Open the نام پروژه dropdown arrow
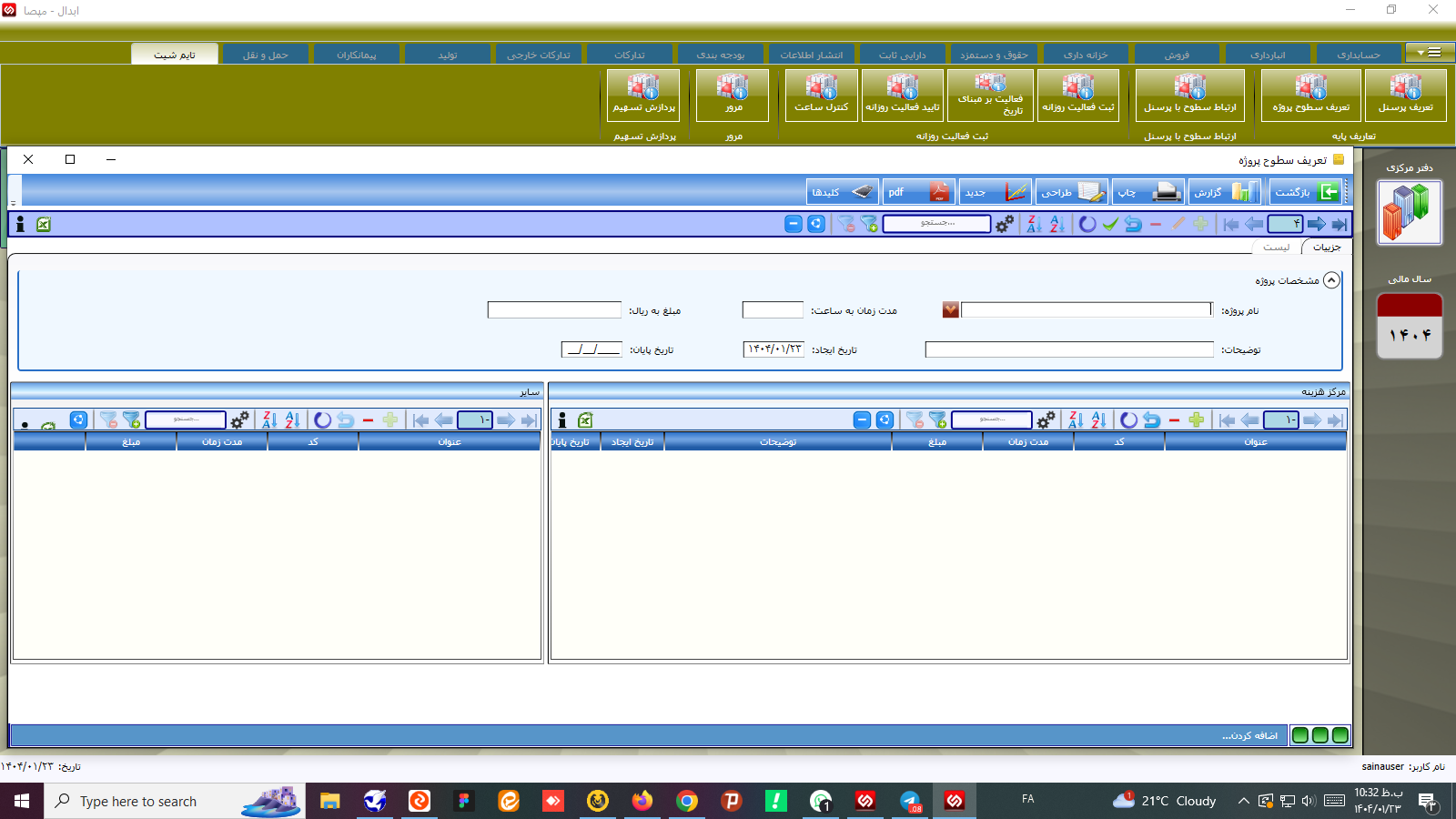Viewport: 1456px width, 819px height. click(950, 309)
